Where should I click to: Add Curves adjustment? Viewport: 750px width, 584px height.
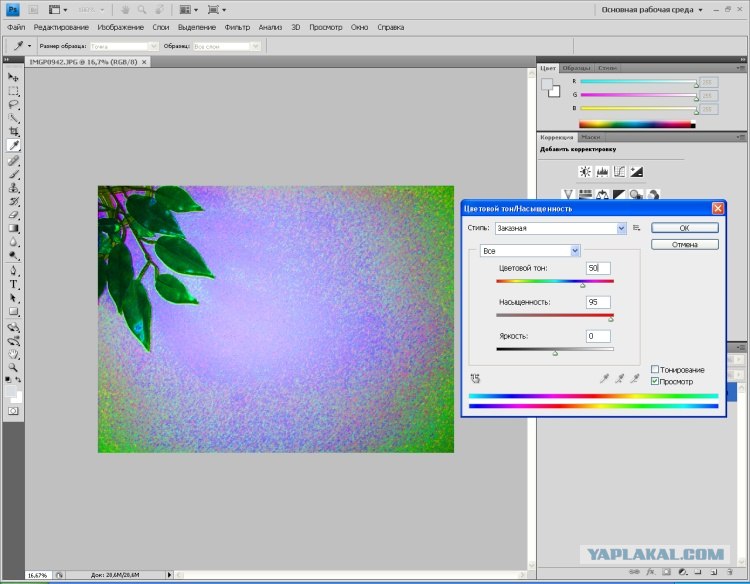[x=619, y=171]
